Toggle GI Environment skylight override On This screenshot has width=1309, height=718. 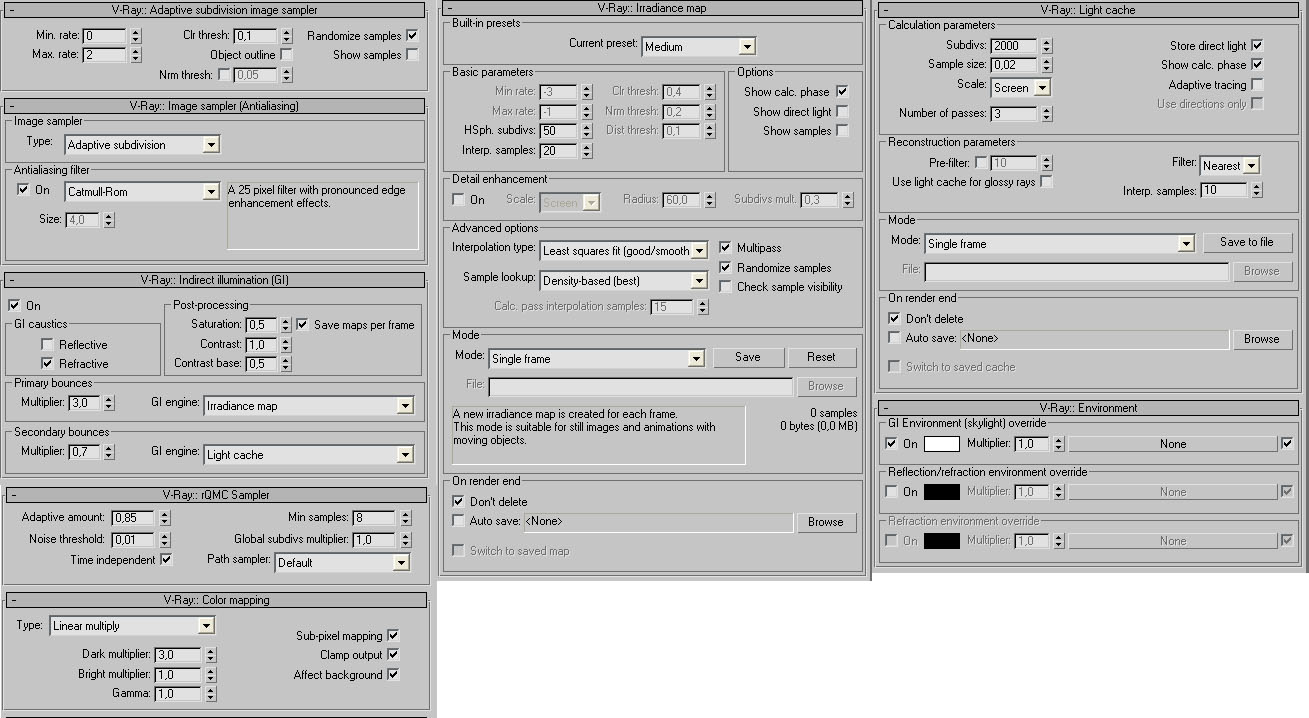click(x=892, y=444)
